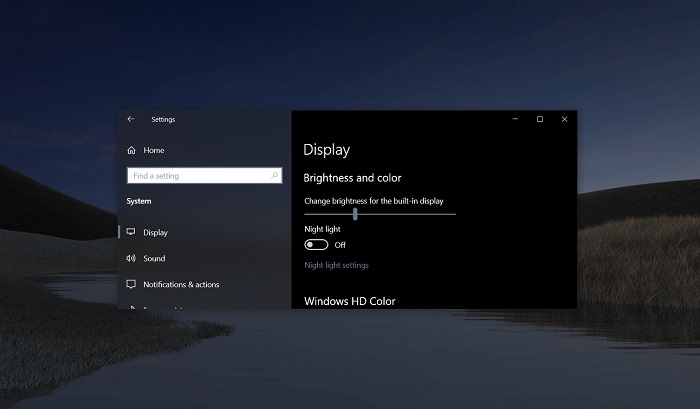
Task: Select the Display label in the sidebar
Action: (x=155, y=232)
